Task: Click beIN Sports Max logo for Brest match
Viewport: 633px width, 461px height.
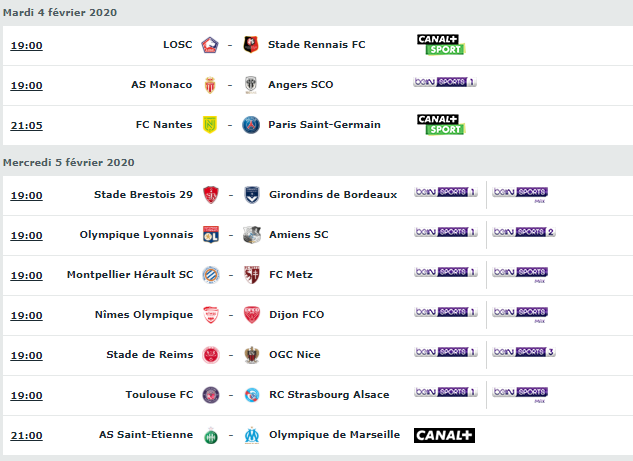Action: tap(520, 195)
